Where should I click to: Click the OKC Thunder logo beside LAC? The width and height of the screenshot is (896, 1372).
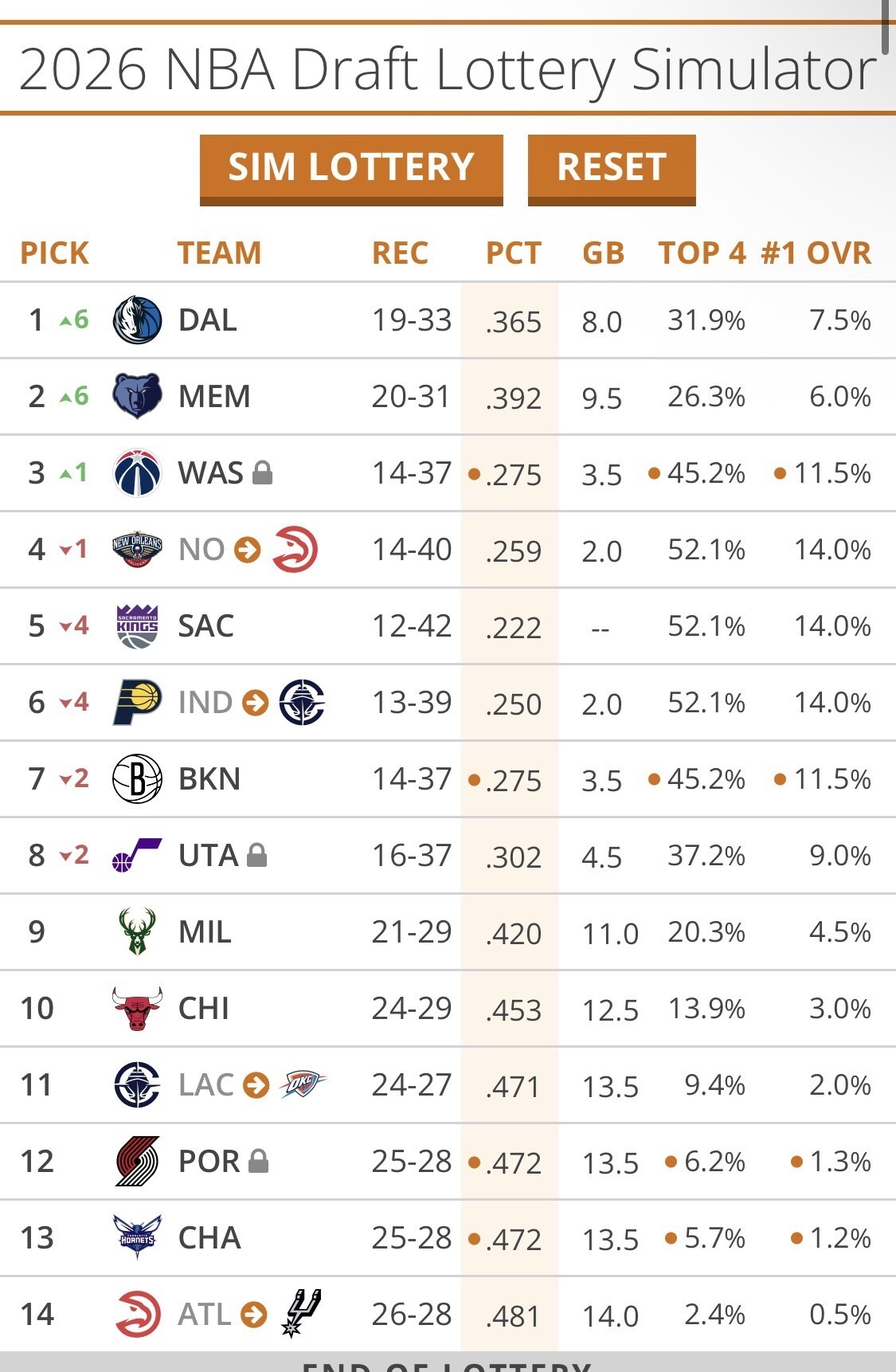coord(303,1084)
